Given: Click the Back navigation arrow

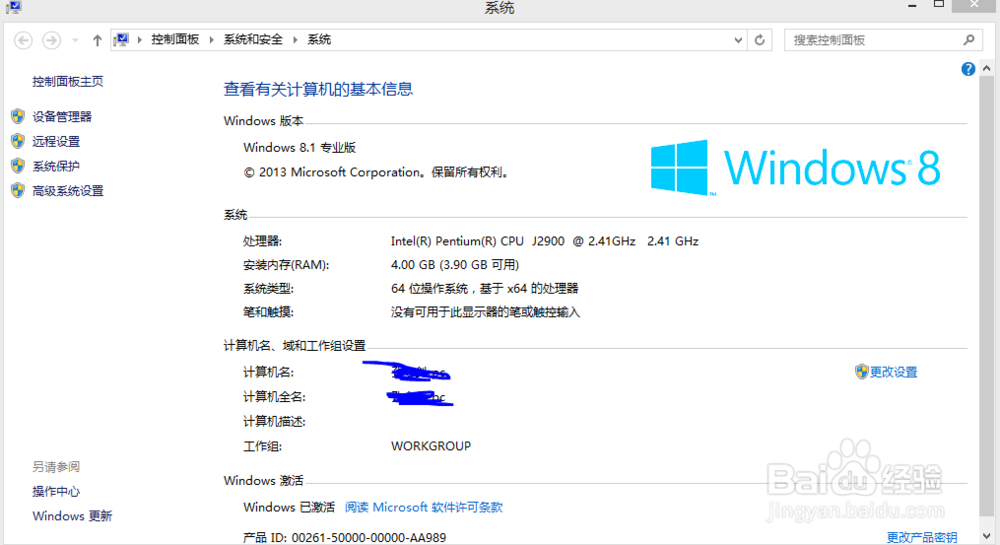Looking at the screenshot, I should pyautogui.click(x=24, y=40).
